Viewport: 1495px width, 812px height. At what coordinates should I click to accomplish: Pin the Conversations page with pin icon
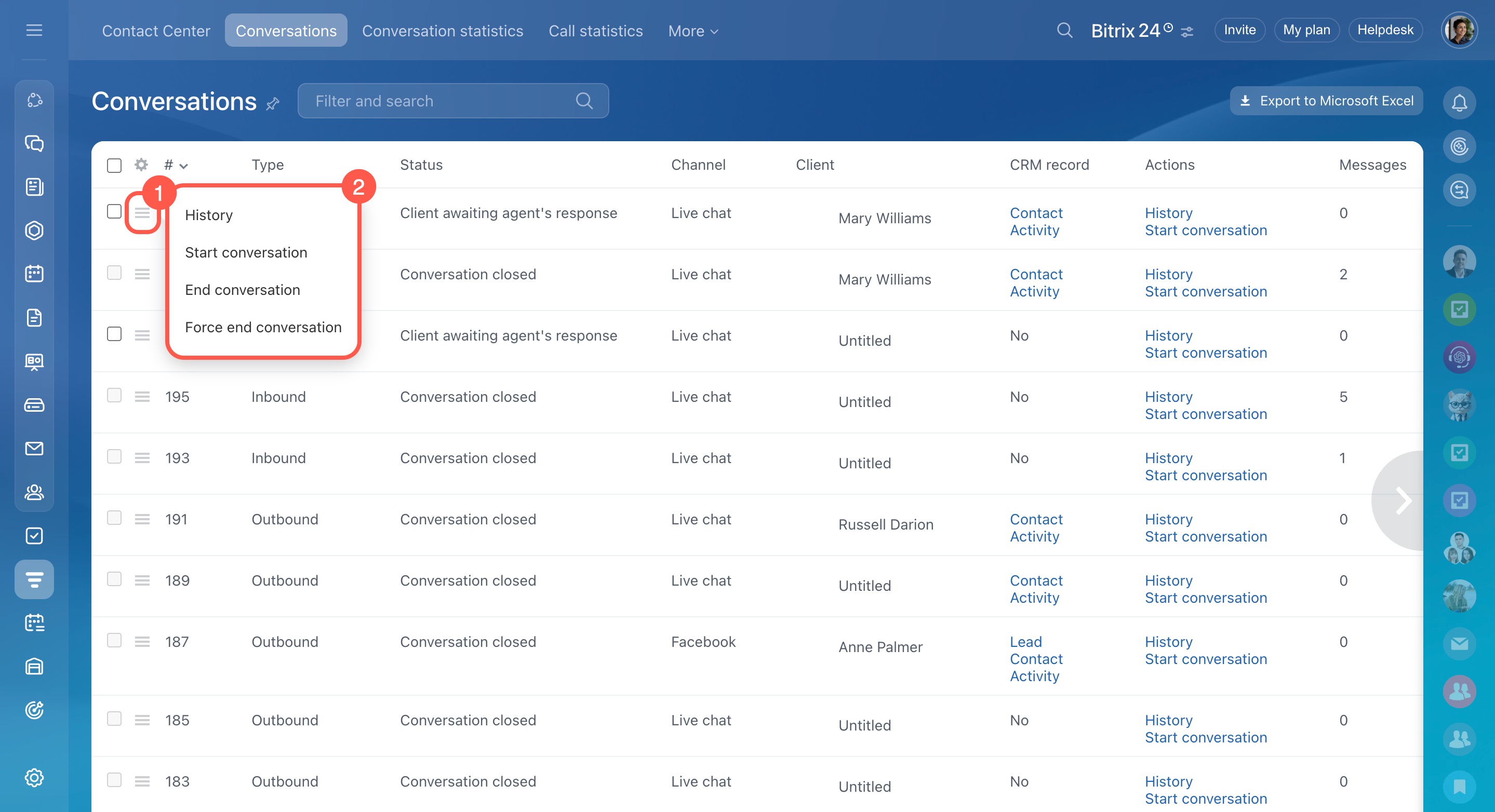[x=273, y=104]
